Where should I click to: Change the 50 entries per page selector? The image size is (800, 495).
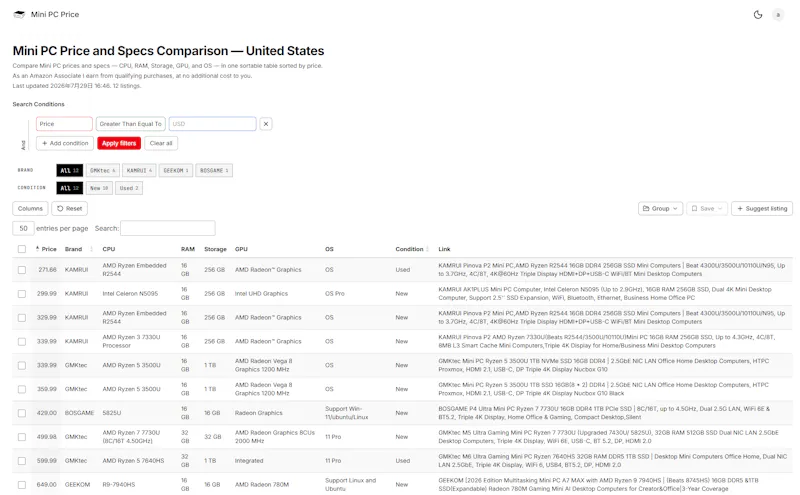pos(23,228)
